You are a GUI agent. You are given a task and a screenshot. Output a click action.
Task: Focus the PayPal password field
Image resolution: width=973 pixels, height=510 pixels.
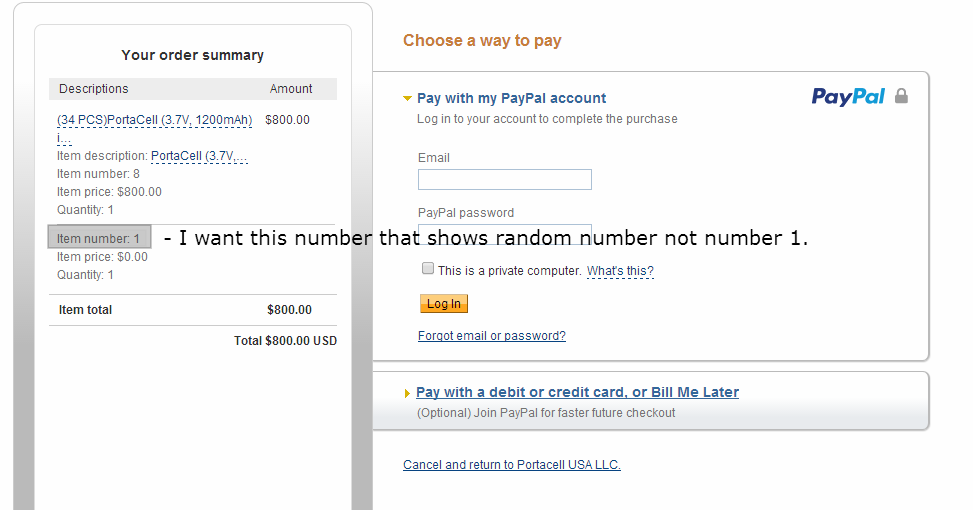click(x=504, y=230)
